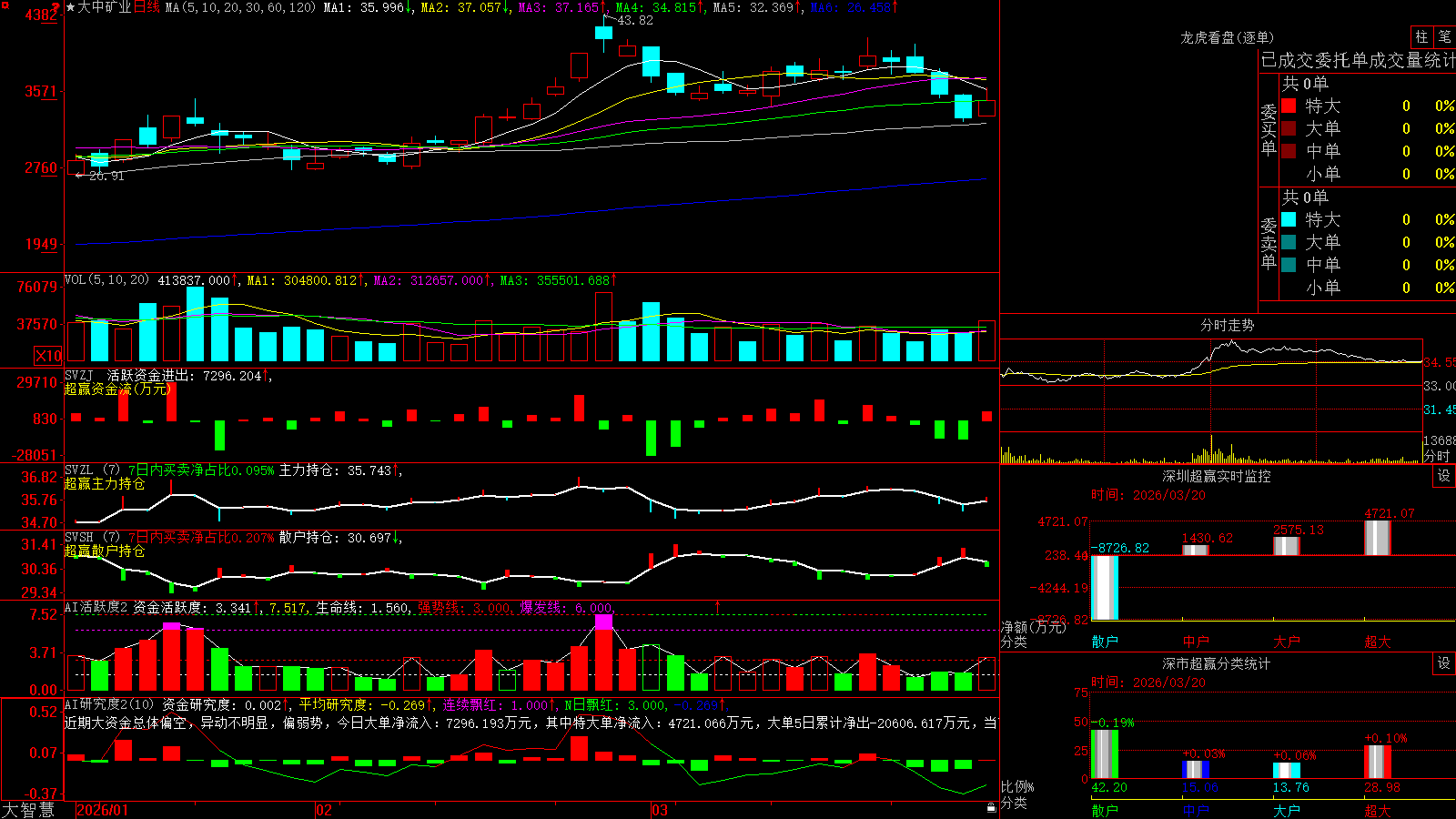This screenshot has width=1456, height=819.
Task: Click the dark red 中单 swatch under 委买单
Action: pyautogui.click(x=1289, y=151)
